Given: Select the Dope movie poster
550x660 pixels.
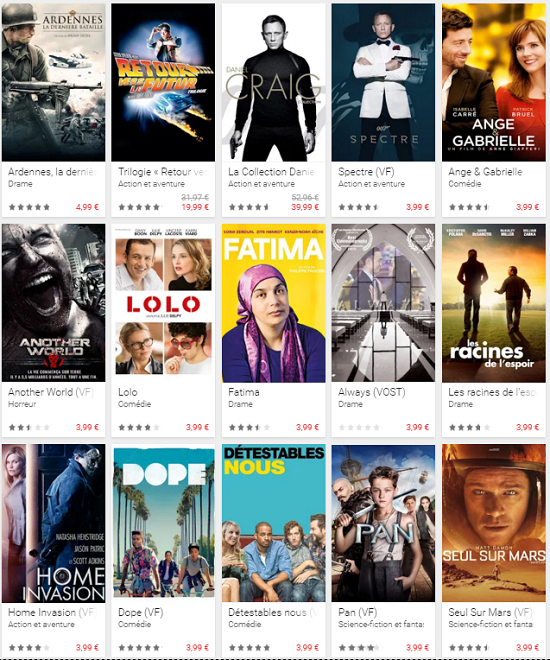Looking at the screenshot, I should pyautogui.click(x=163, y=523).
